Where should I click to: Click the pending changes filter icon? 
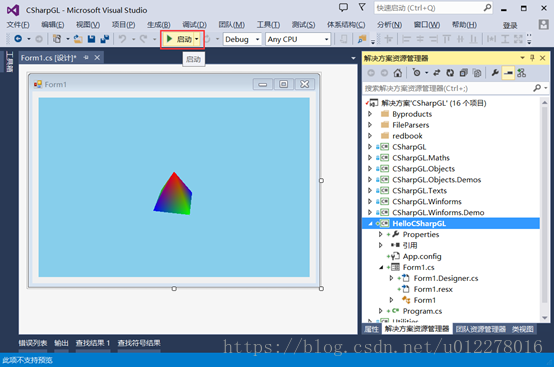(x=417, y=73)
